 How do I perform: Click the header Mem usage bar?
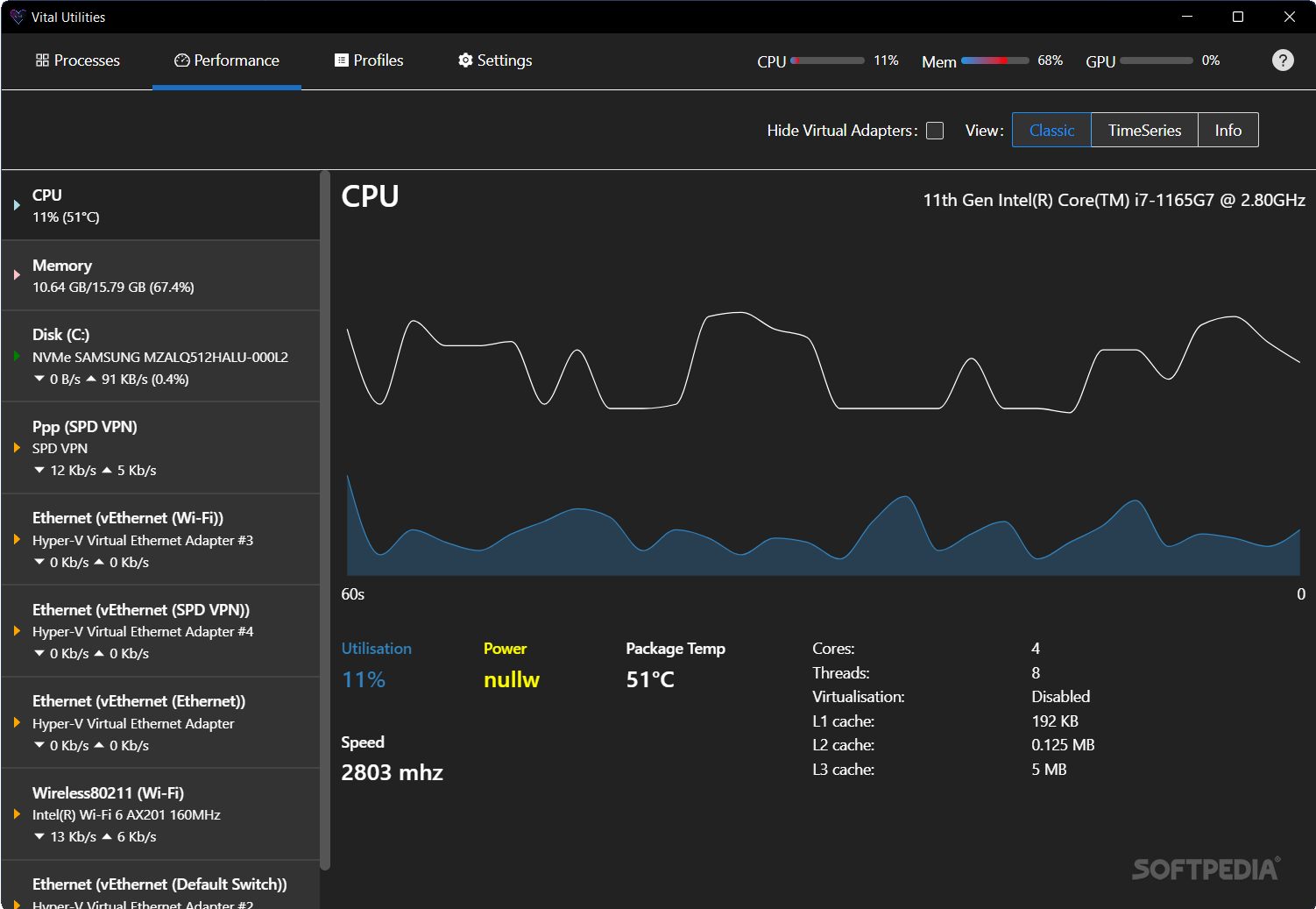click(994, 60)
